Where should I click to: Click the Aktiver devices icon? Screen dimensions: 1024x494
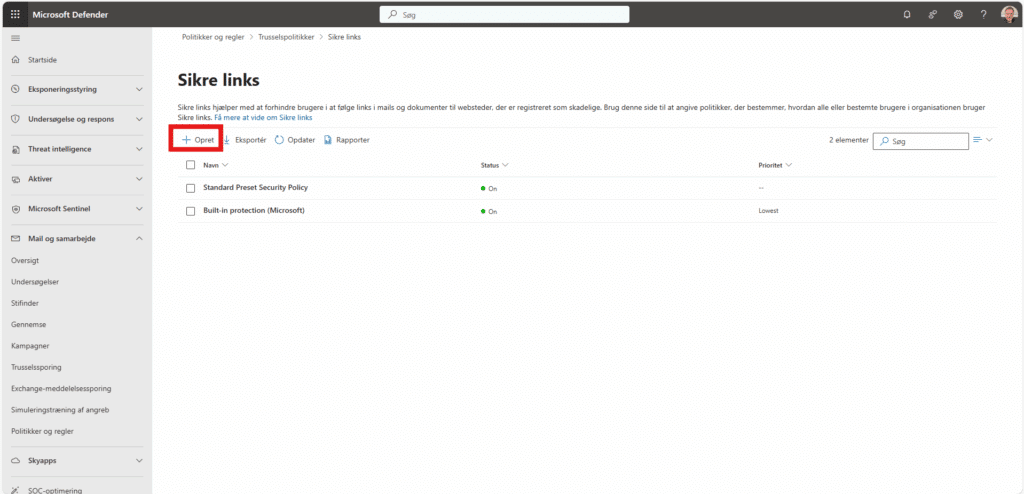point(16,179)
